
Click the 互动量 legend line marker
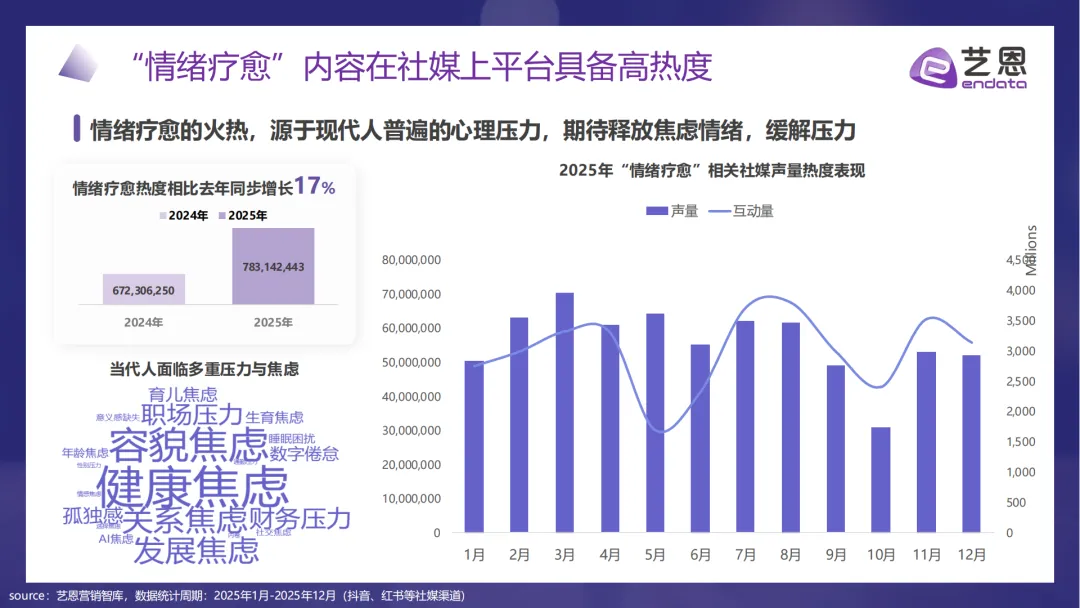[x=719, y=211]
